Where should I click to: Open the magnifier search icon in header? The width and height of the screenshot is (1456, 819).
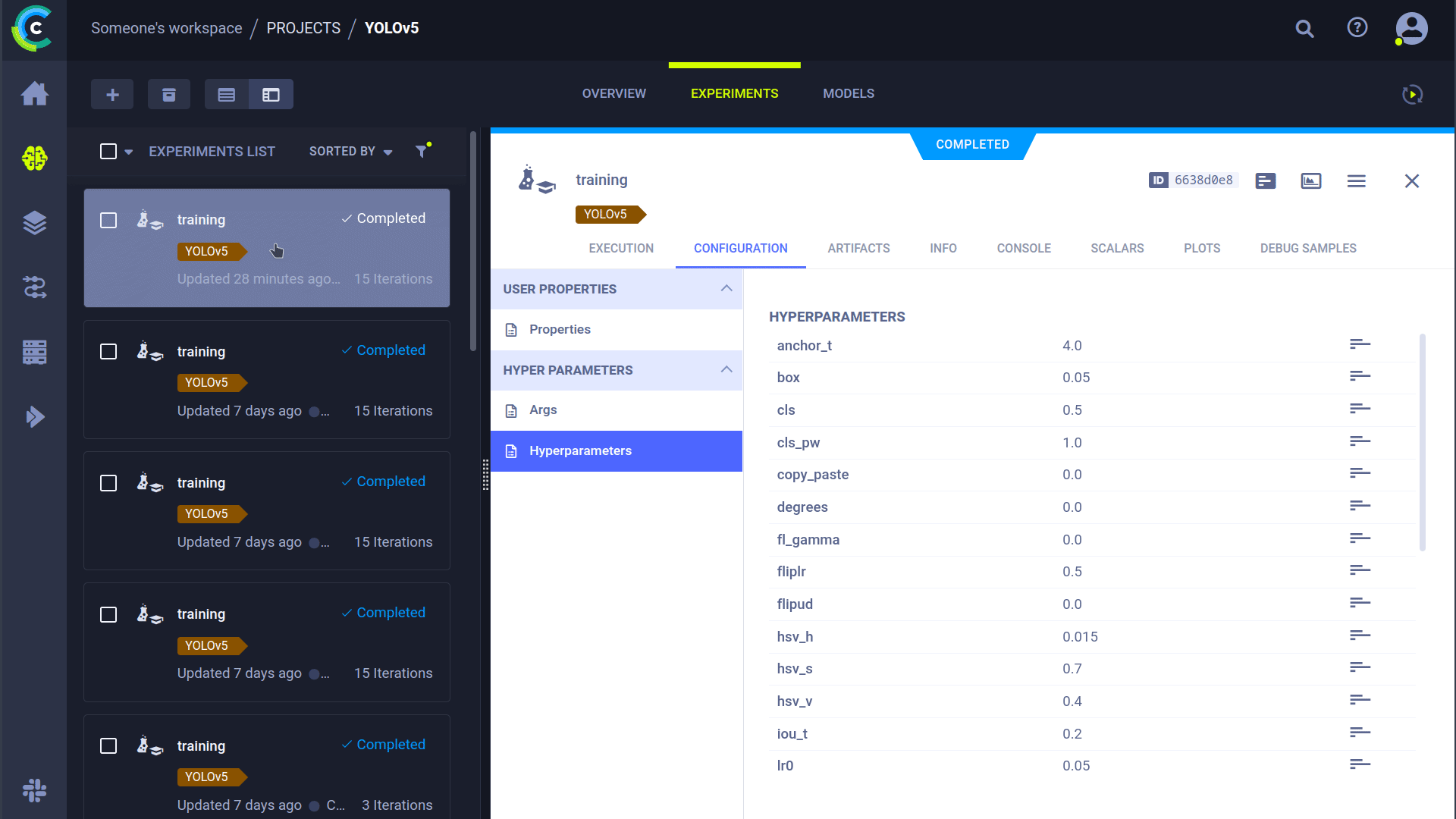1304,29
